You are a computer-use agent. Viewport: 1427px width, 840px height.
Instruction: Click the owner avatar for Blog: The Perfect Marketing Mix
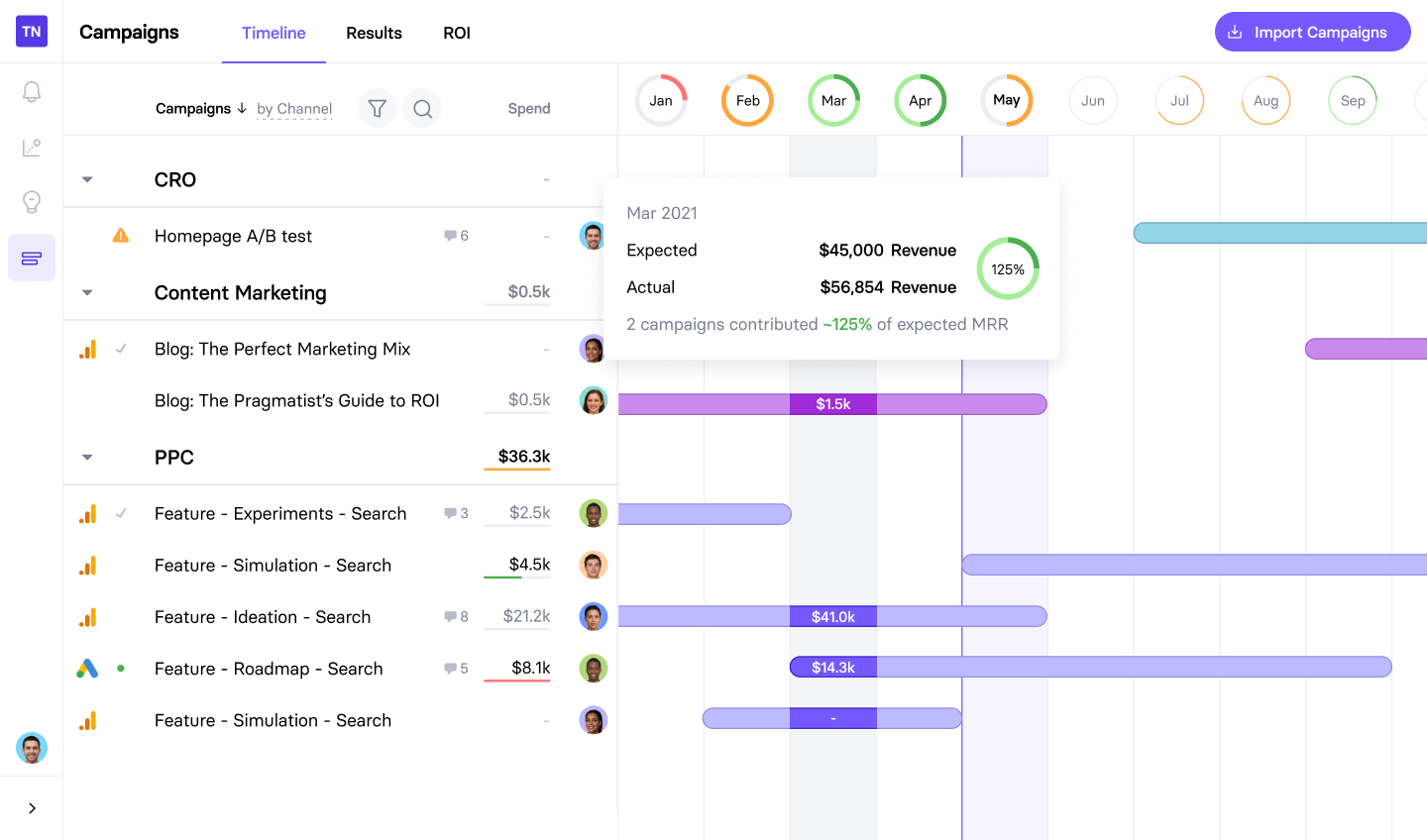pos(593,349)
